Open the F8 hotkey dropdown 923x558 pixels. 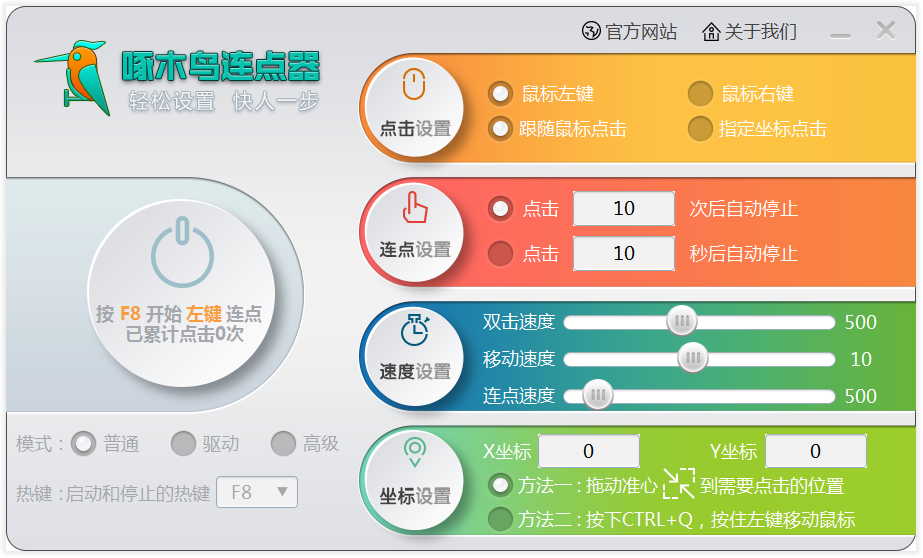click(x=257, y=492)
